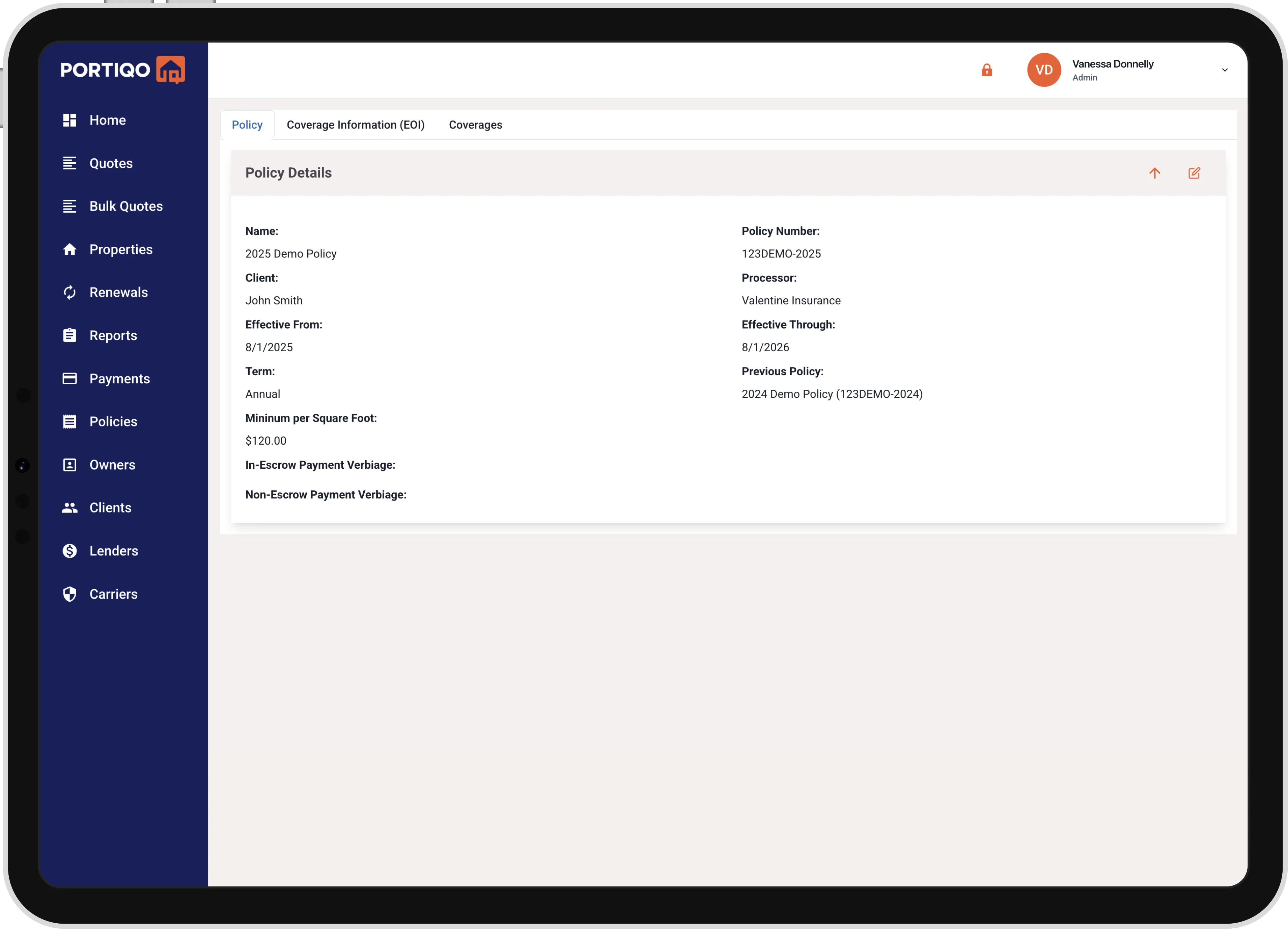Open Renewals via its refresh icon

point(69,292)
